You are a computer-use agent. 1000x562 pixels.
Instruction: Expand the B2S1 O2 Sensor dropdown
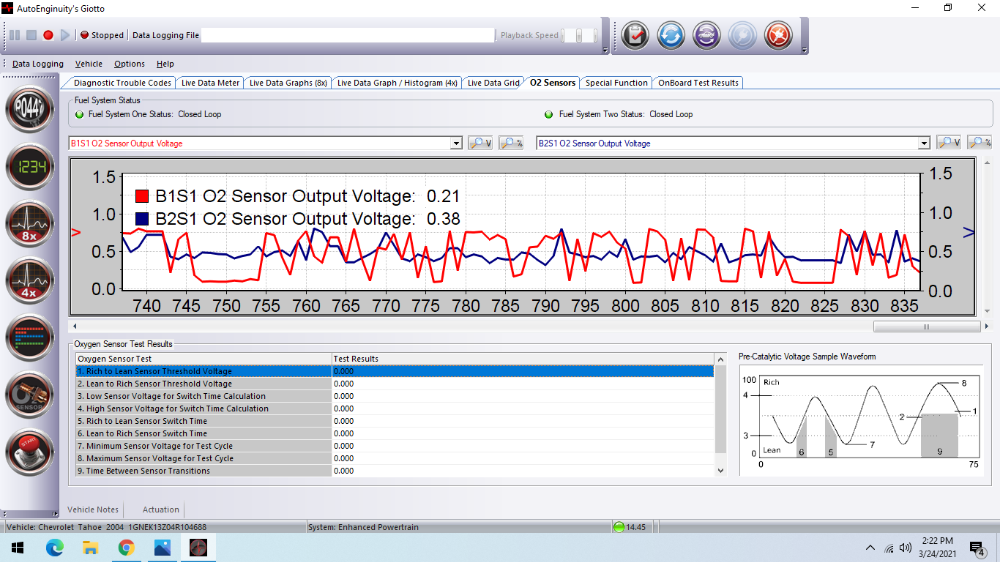[925, 143]
